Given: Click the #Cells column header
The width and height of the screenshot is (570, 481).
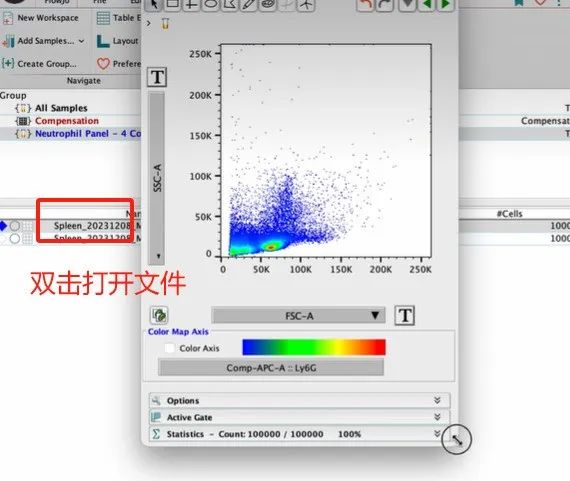Looking at the screenshot, I should point(509,214).
